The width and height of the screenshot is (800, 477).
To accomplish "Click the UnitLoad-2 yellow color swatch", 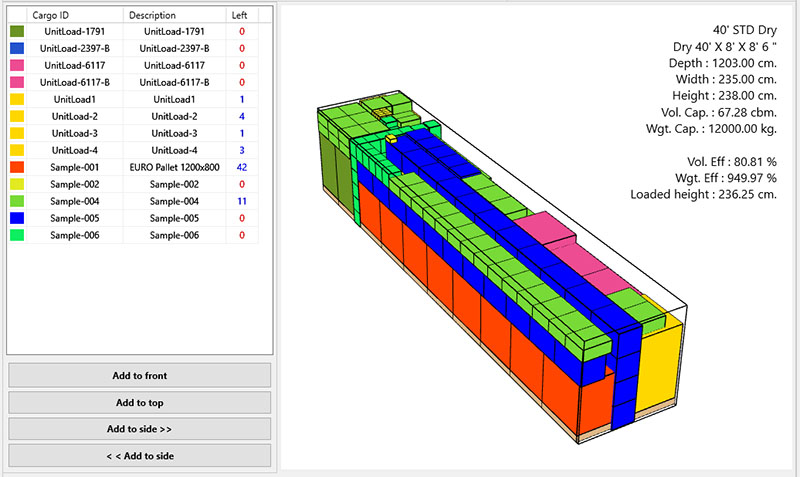I will pyautogui.click(x=17, y=116).
